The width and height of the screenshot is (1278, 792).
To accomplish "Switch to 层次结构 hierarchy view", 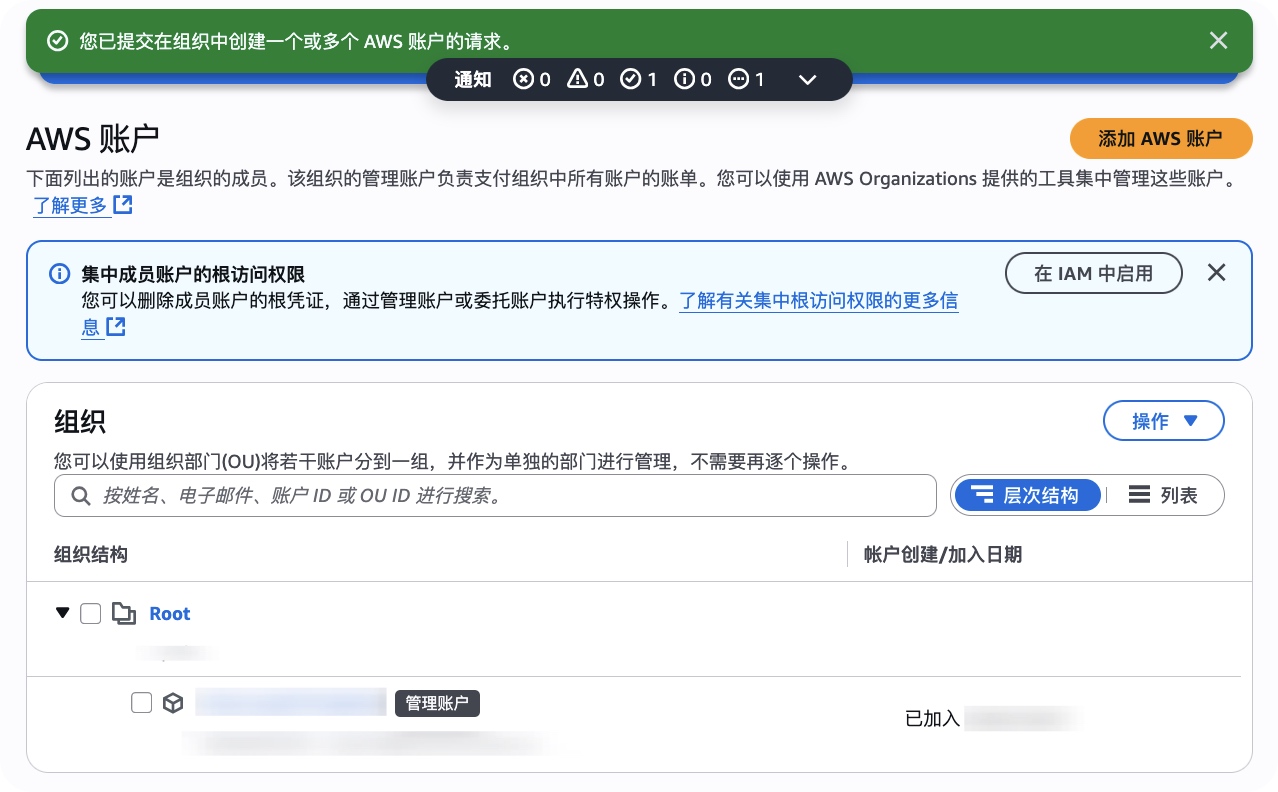I will point(1027,495).
